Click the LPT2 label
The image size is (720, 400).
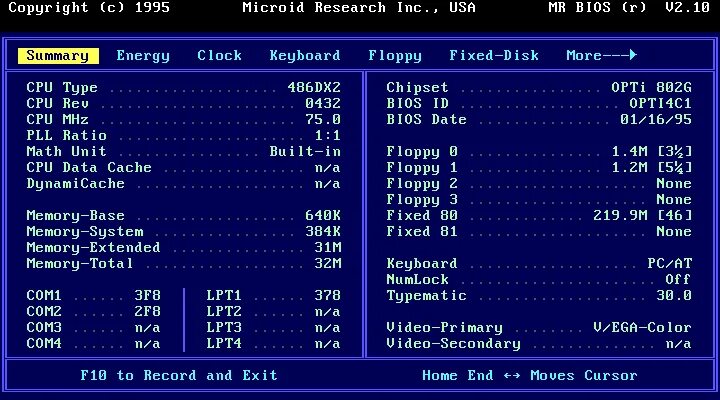tap(224, 311)
